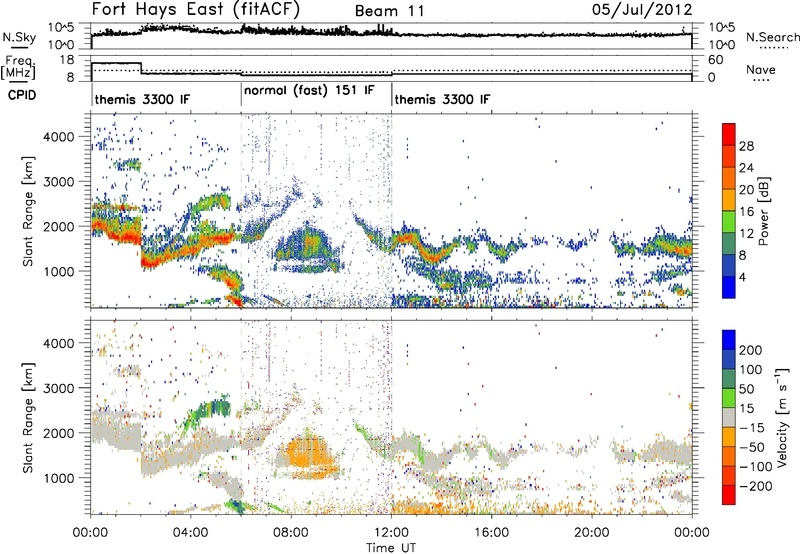Click the '28' Power colorbar tick label
800x554 pixels.
coord(746,146)
